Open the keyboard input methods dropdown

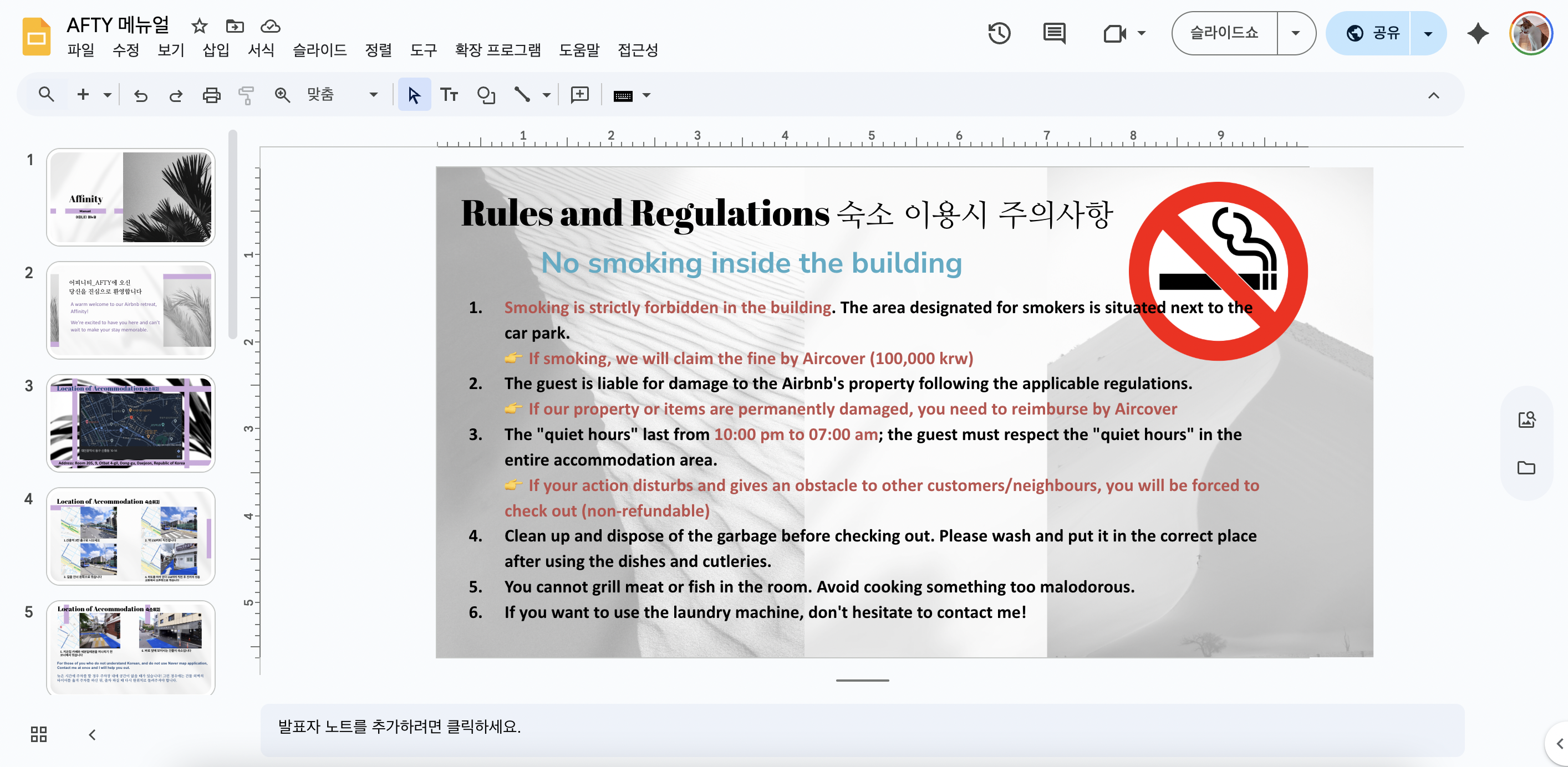(646, 95)
